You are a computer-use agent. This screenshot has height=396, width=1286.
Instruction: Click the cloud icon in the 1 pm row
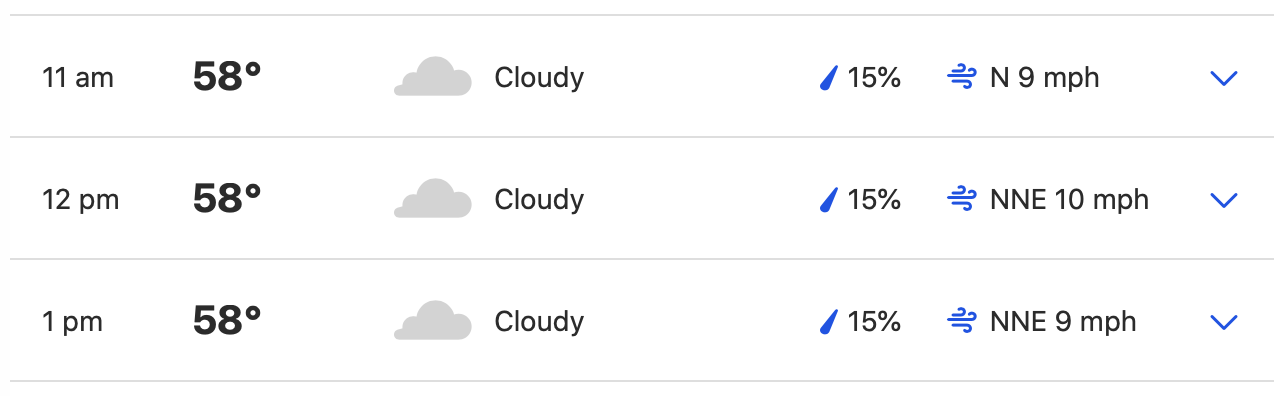click(x=433, y=321)
